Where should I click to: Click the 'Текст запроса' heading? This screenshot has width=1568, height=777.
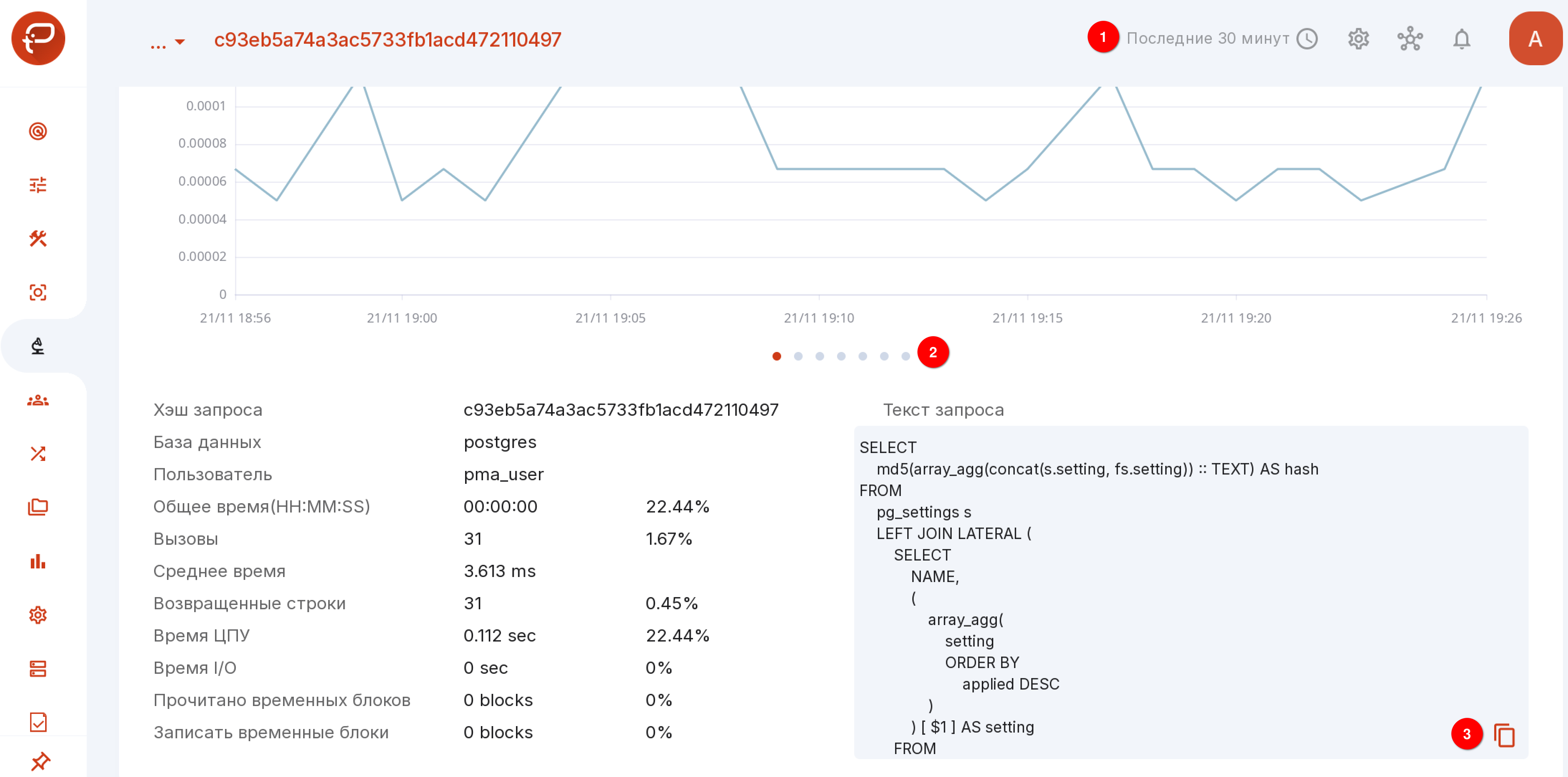pyautogui.click(x=943, y=410)
